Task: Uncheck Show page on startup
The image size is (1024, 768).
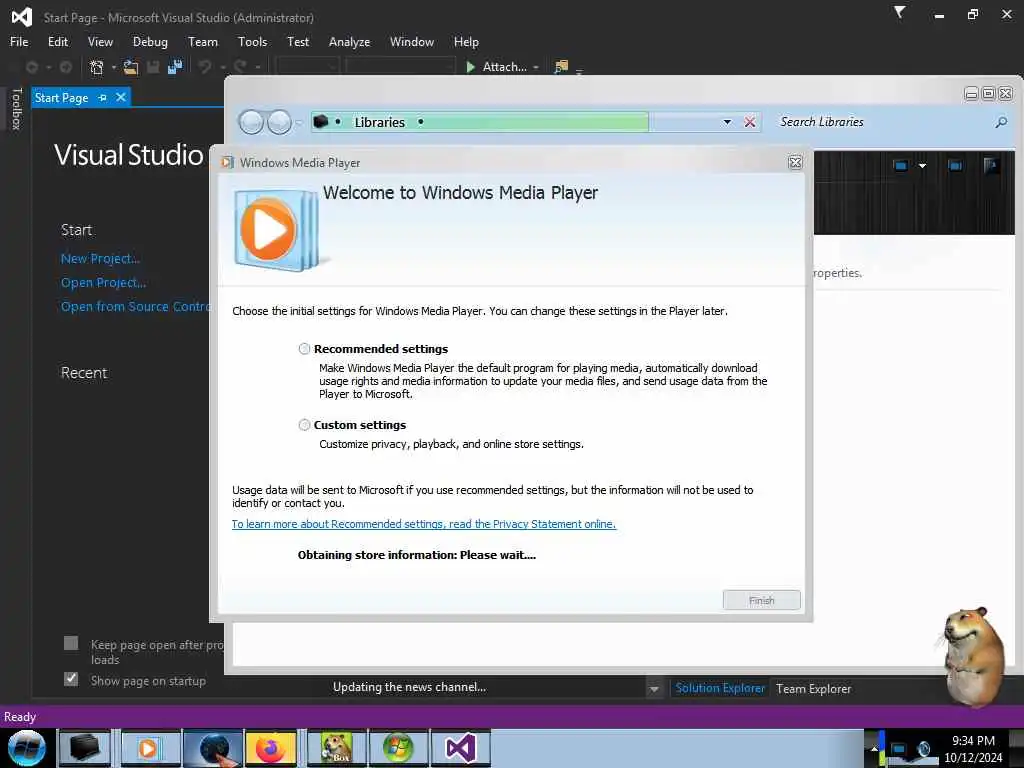Action: coord(71,679)
